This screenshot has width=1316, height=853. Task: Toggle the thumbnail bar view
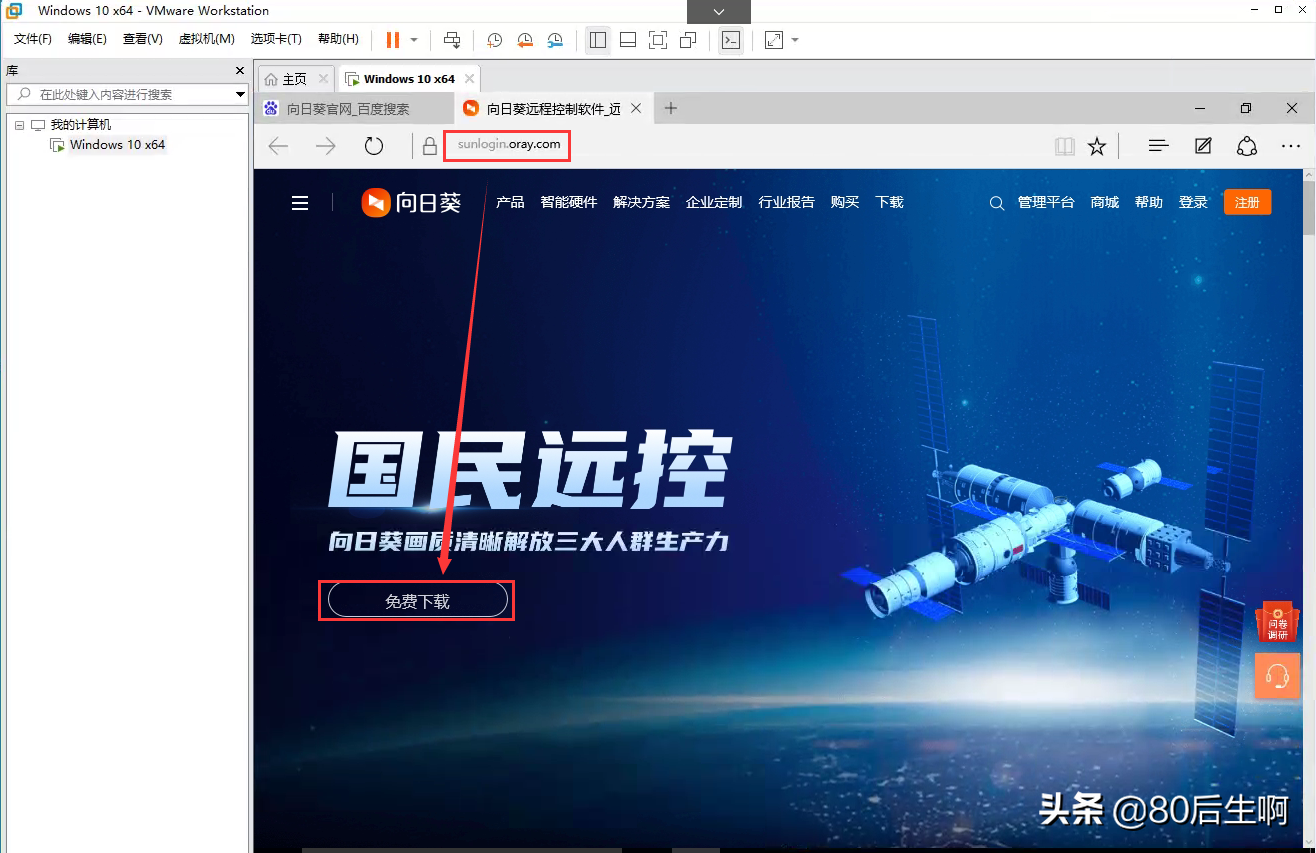[628, 40]
